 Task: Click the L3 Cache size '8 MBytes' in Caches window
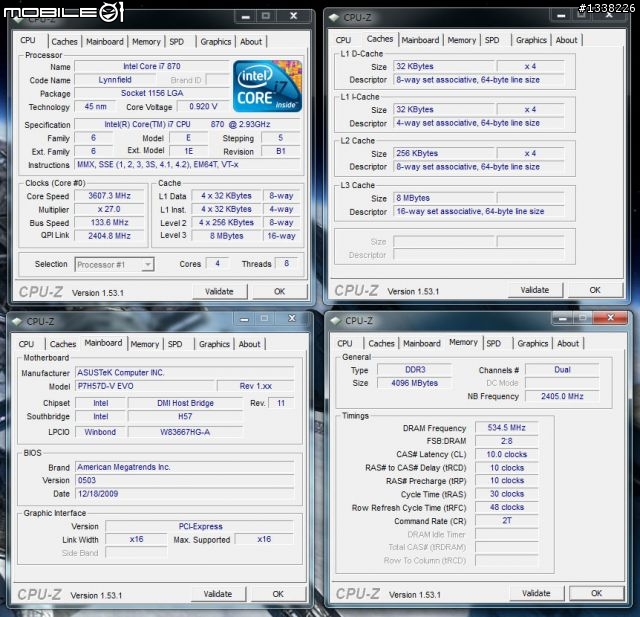click(x=443, y=198)
